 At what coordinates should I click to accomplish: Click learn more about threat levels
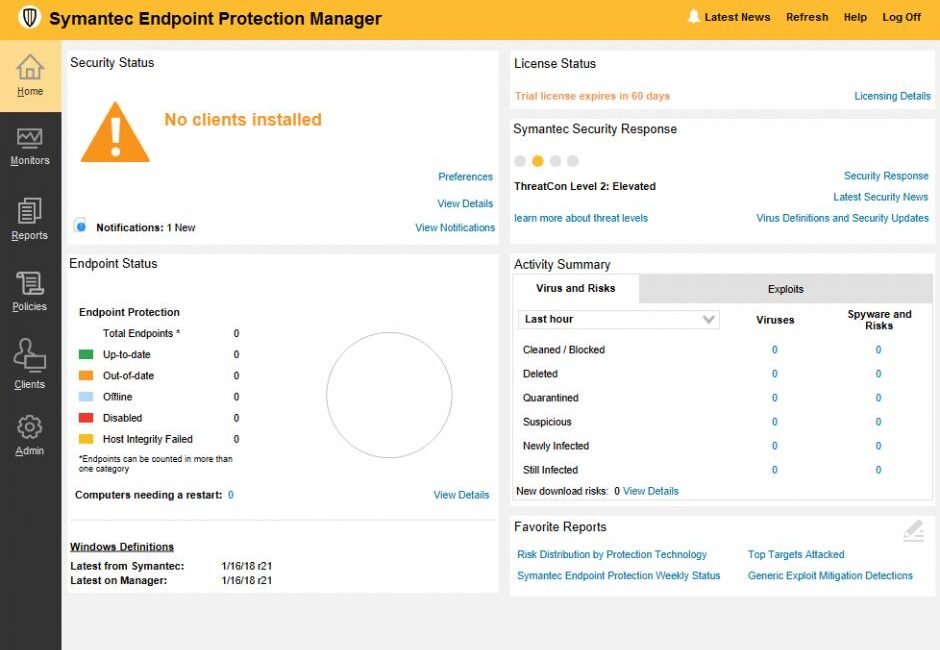point(581,218)
